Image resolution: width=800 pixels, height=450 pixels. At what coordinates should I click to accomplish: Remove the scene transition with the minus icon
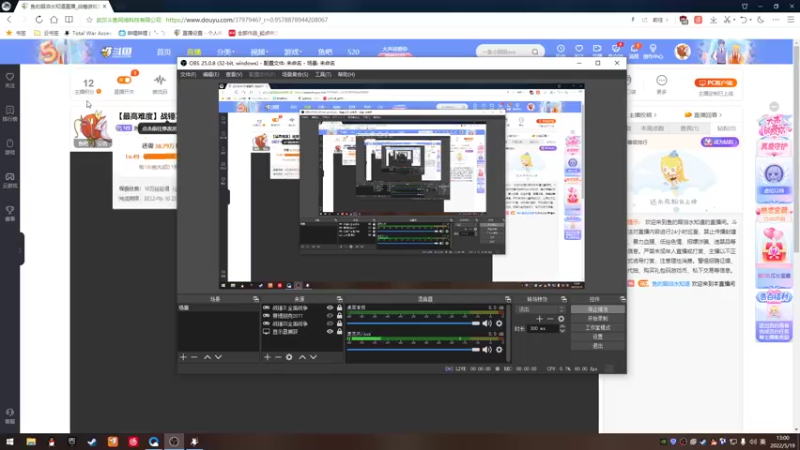pyautogui.click(x=550, y=319)
